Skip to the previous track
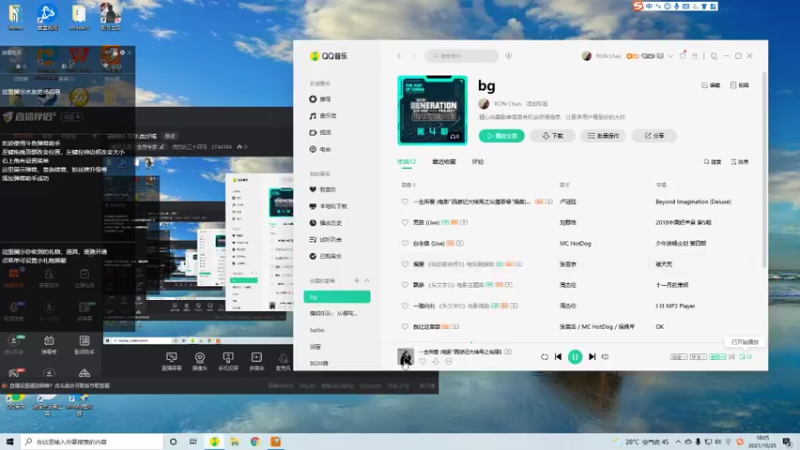This screenshot has height=450, width=800. 558,357
